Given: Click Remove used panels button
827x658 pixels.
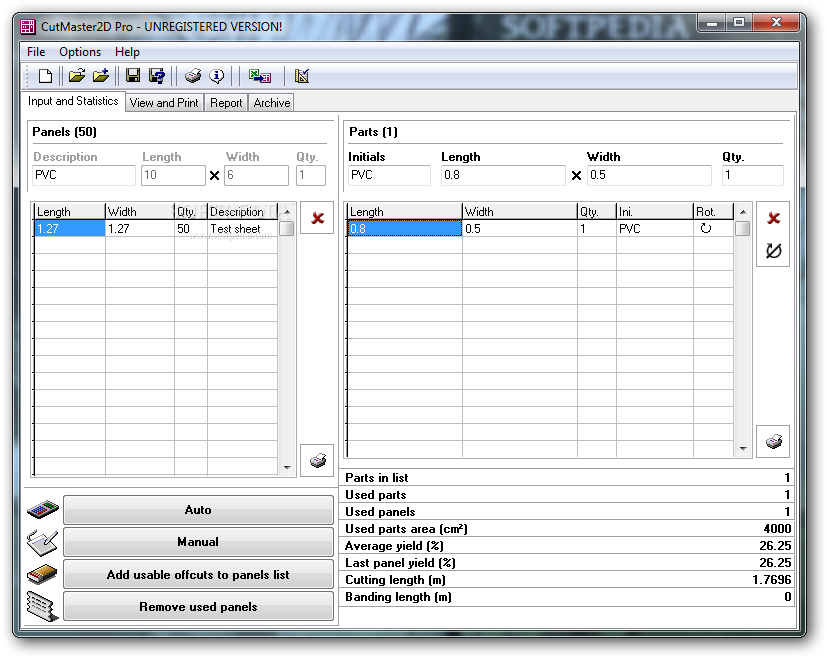Looking at the screenshot, I should point(198,607).
